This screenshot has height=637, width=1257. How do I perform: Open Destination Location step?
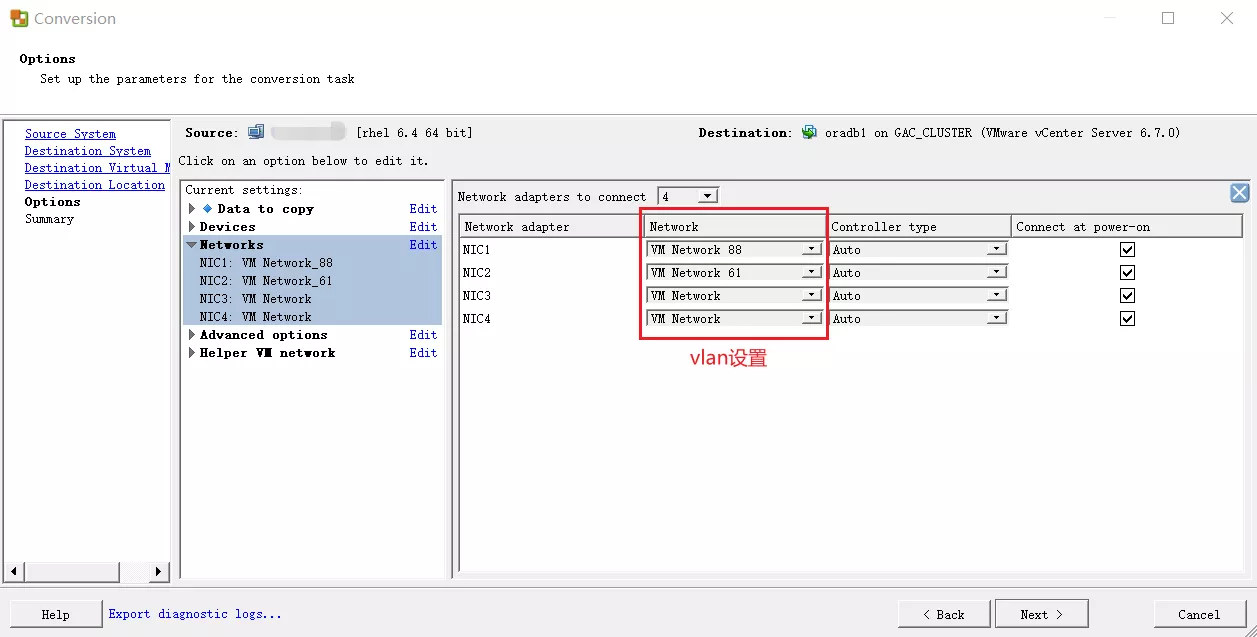click(94, 185)
